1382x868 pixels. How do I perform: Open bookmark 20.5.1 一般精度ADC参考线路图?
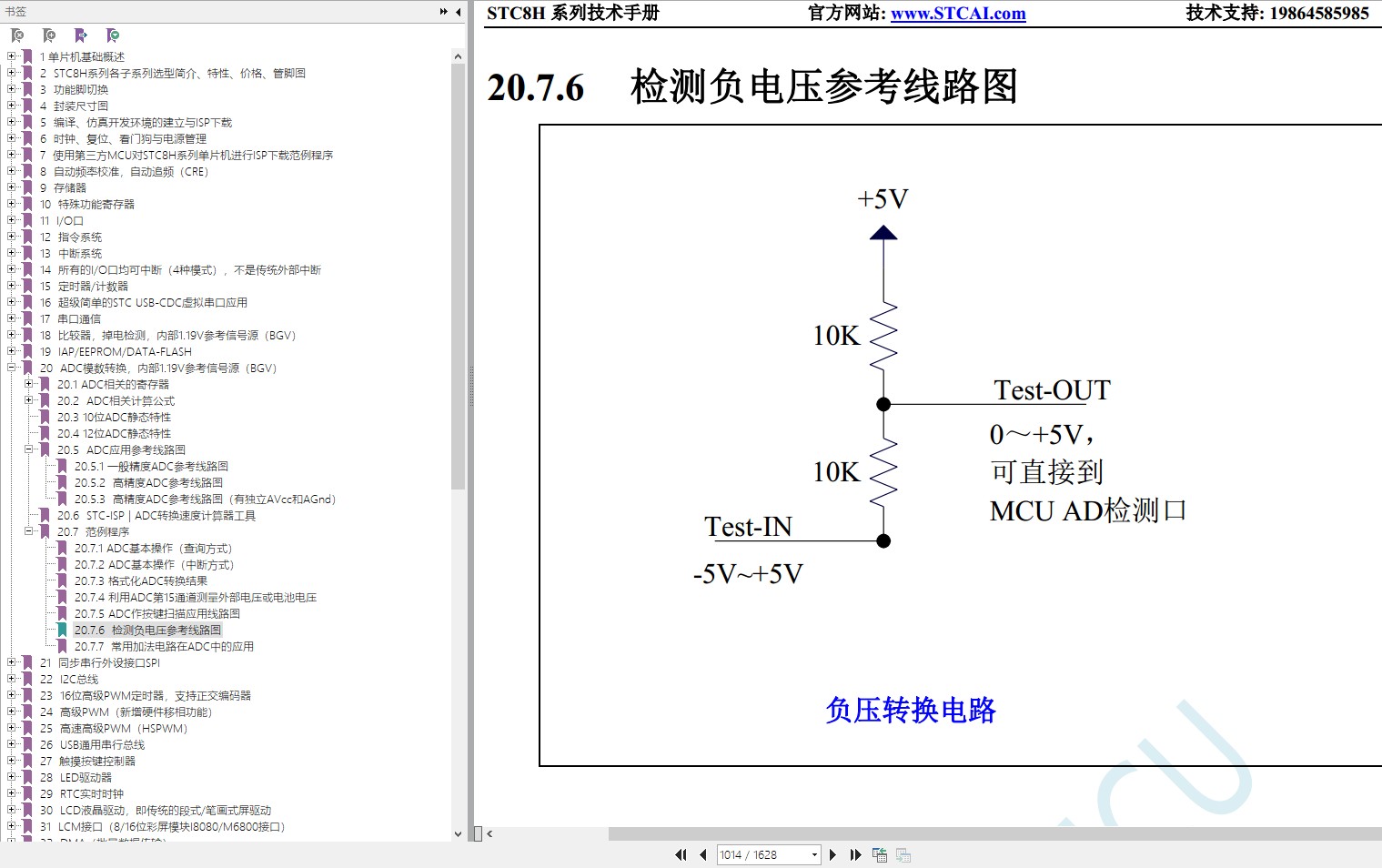[151, 466]
